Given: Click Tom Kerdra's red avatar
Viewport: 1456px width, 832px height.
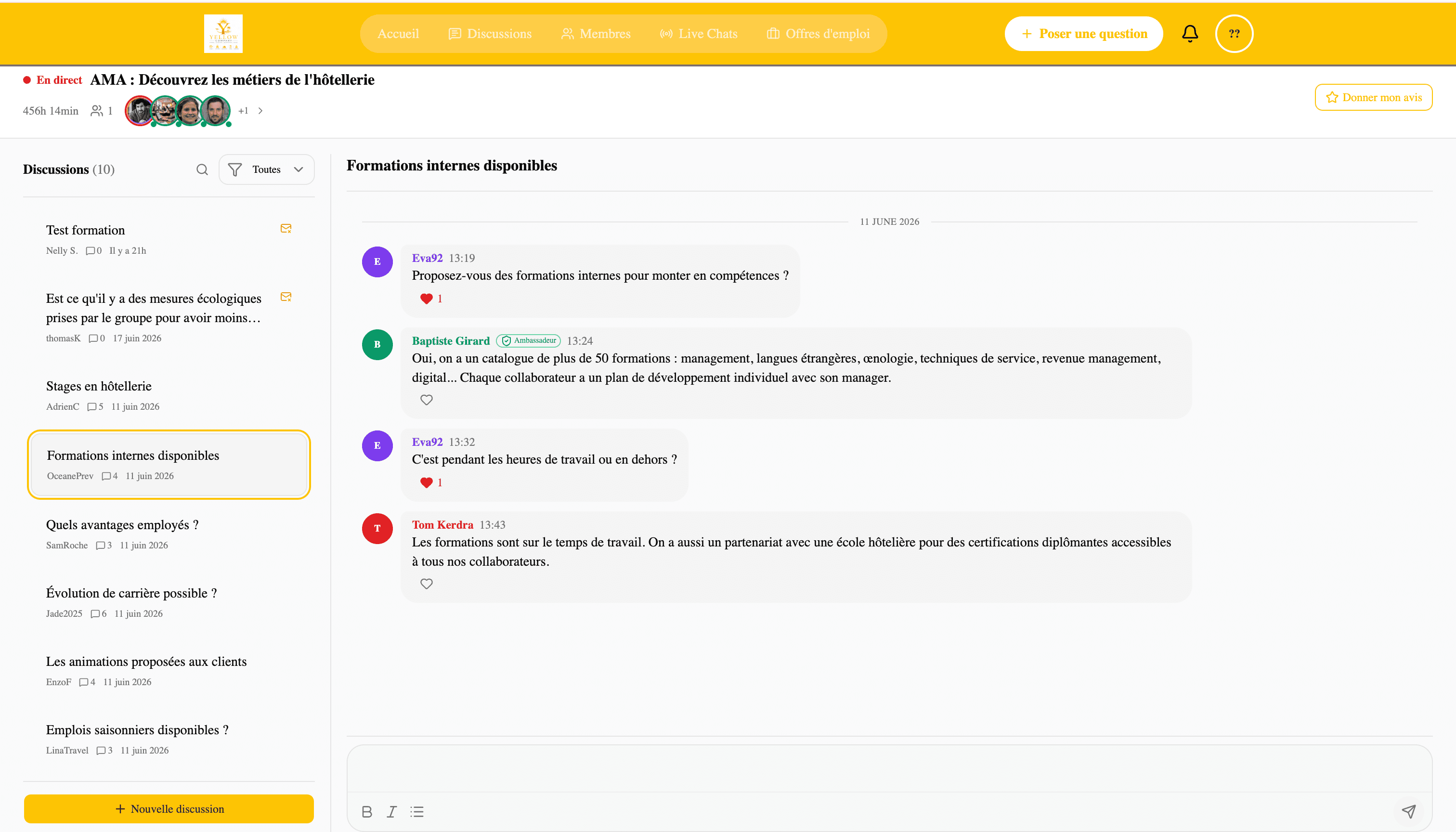Looking at the screenshot, I should [377, 529].
